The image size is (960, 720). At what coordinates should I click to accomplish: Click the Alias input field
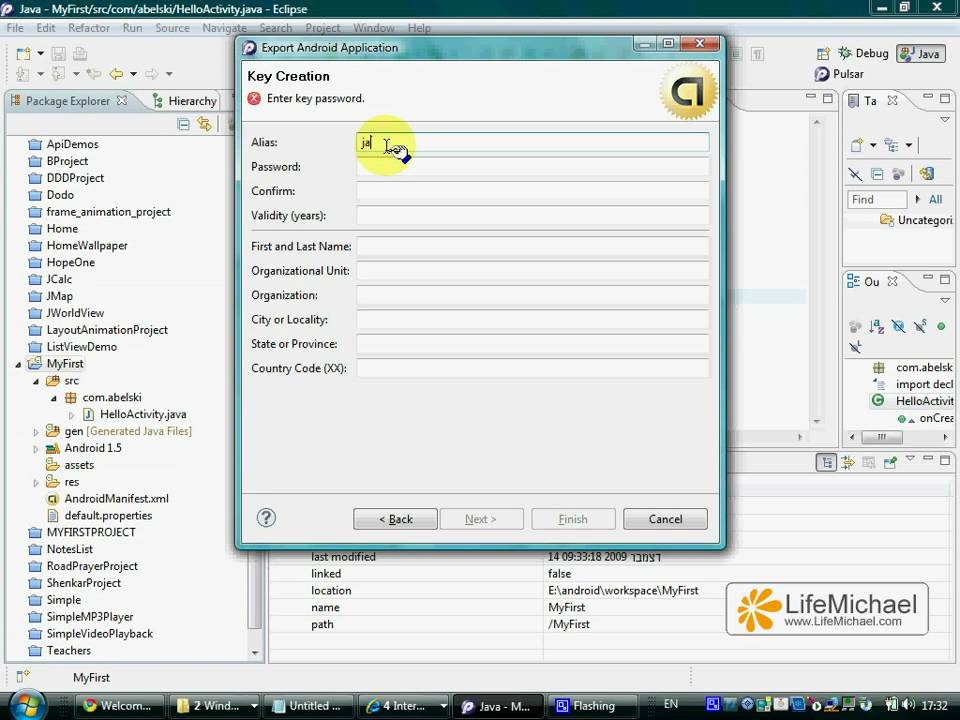click(x=533, y=142)
